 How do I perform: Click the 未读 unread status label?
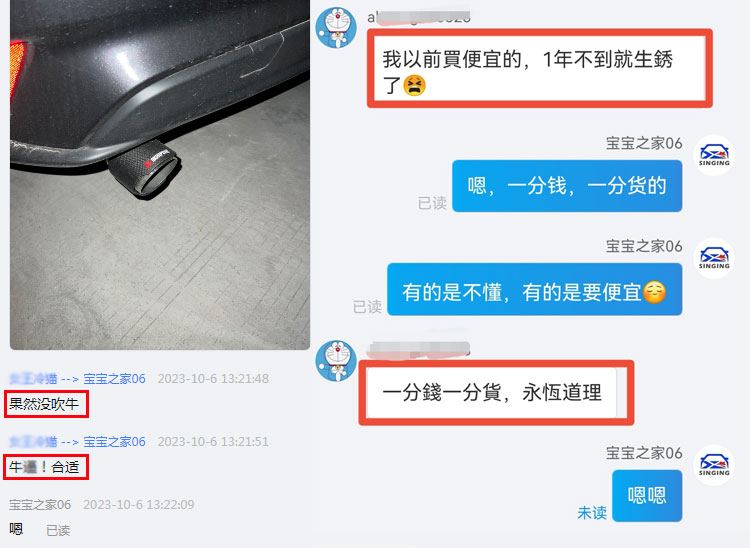[x=592, y=513]
